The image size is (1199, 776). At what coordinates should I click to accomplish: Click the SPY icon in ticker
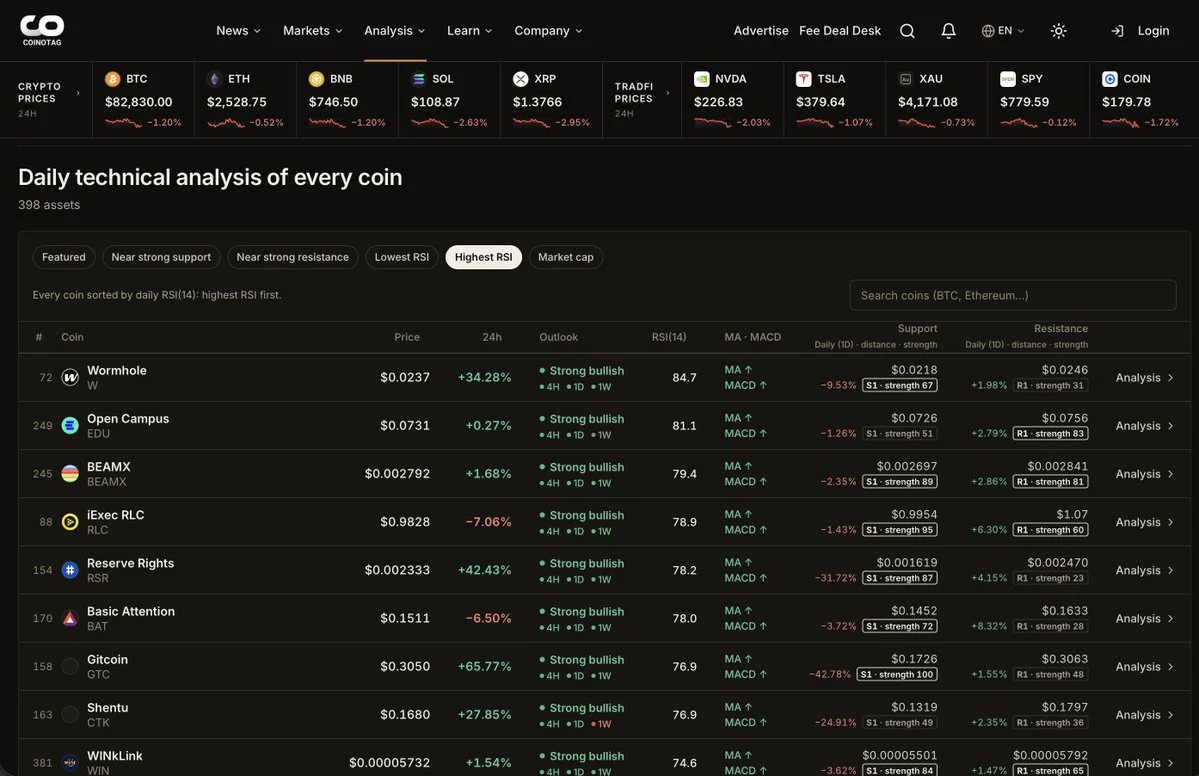[1008, 79]
